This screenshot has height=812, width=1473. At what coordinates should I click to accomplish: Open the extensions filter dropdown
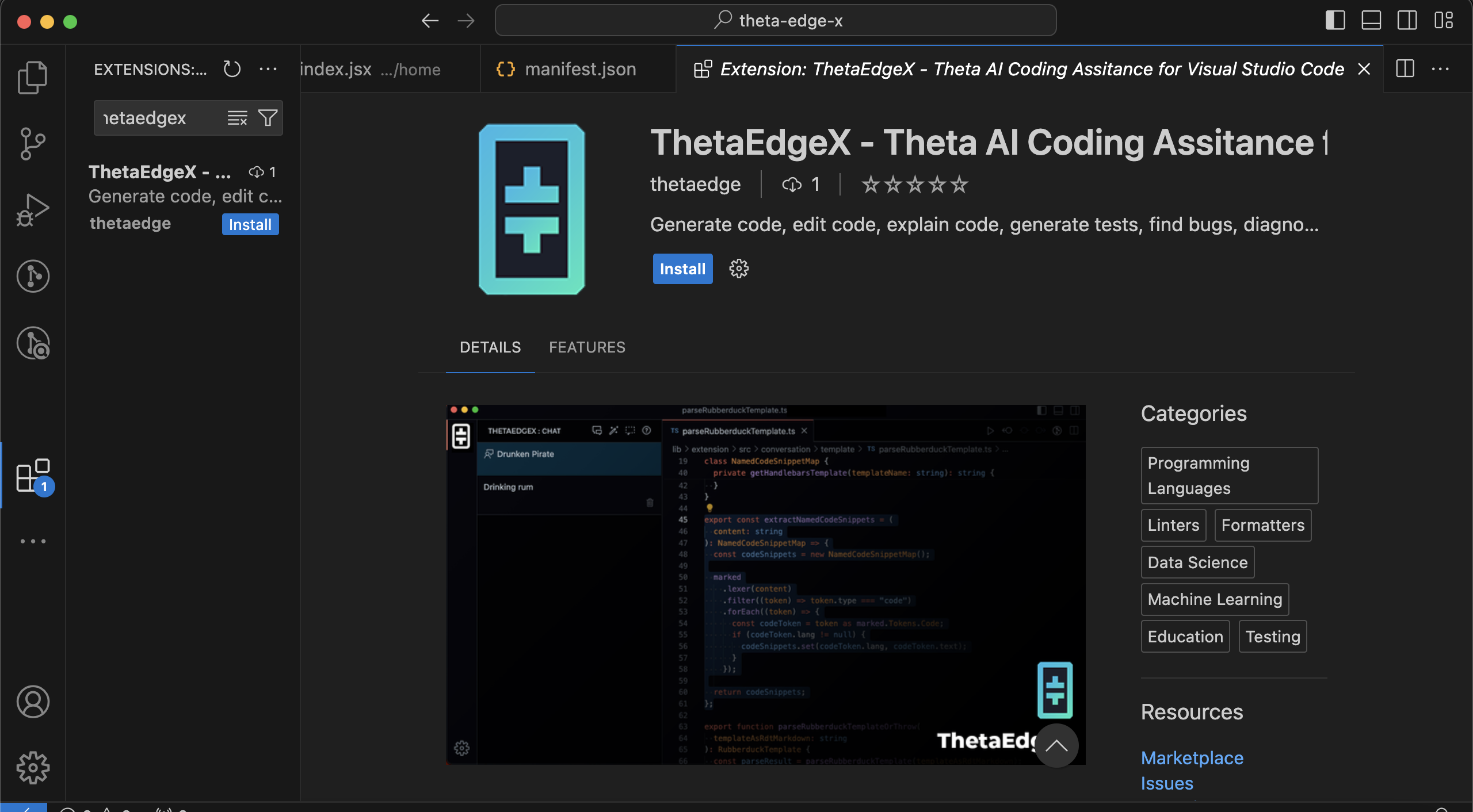click(x=268, y=118)
